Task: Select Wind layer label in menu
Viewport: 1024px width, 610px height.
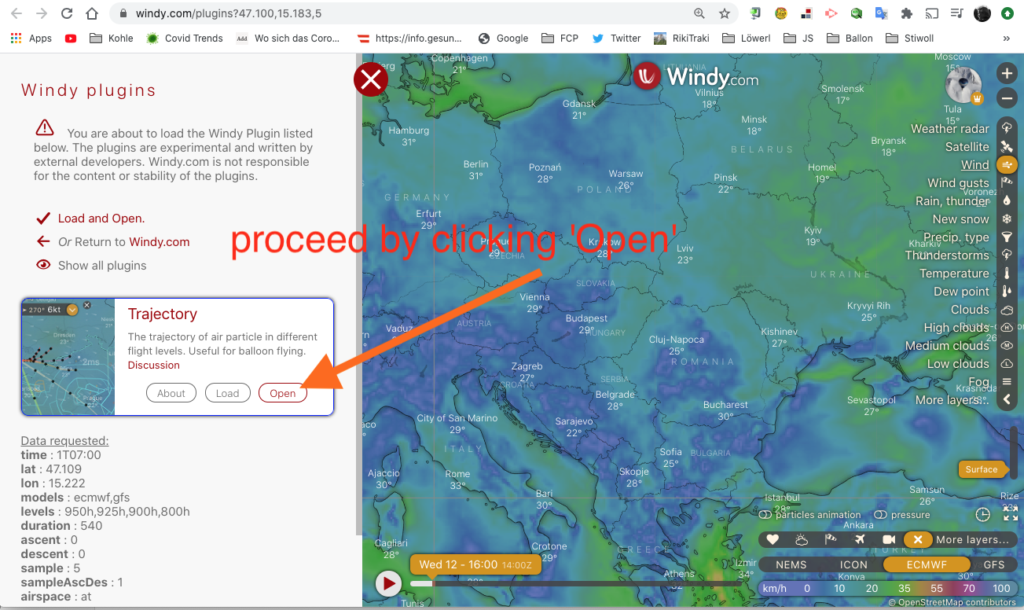Action: coord(974,165)
